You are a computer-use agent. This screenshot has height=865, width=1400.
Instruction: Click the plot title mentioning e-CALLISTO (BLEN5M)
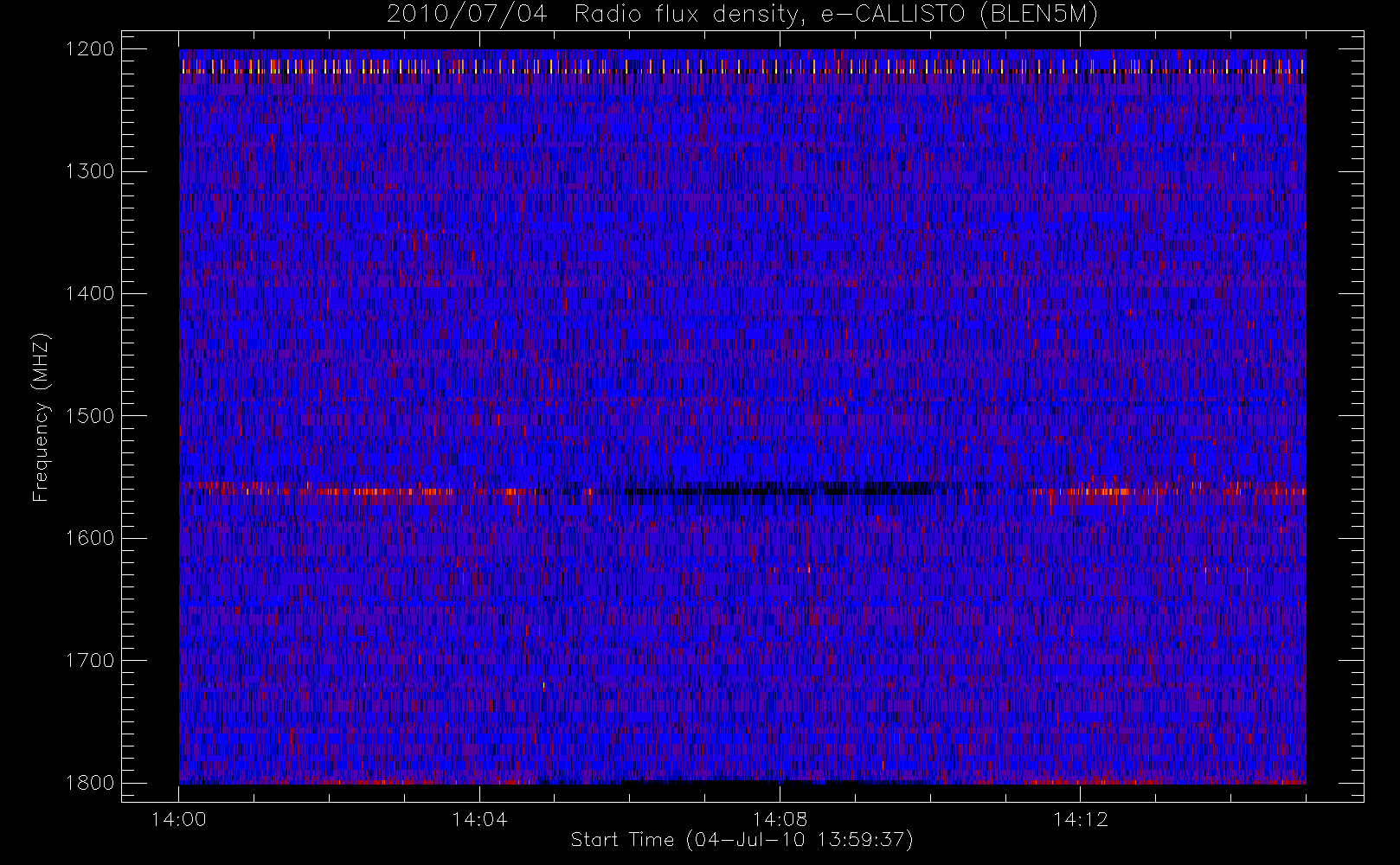742,15
